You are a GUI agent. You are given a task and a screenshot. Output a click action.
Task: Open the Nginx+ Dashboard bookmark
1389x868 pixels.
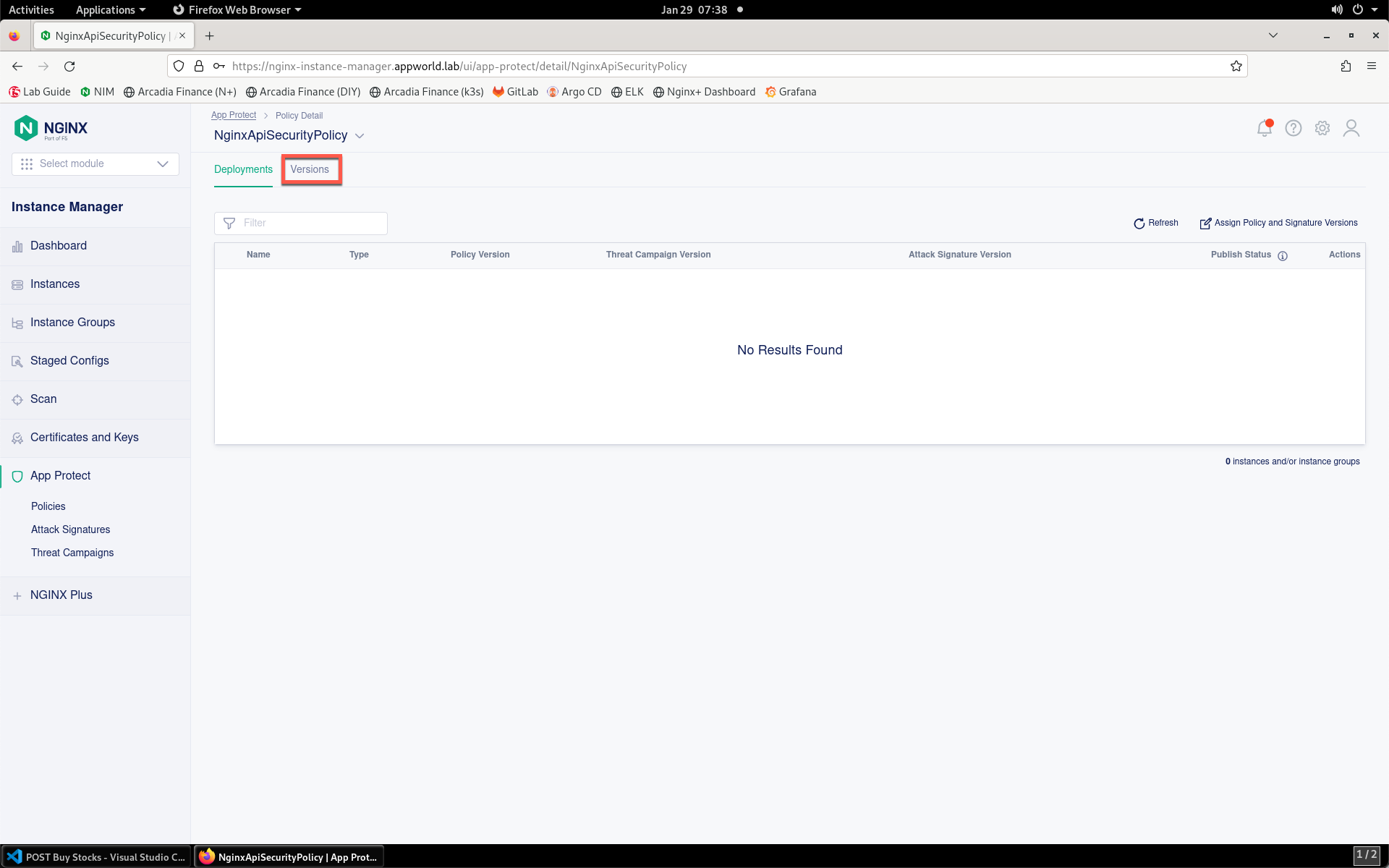[704, 92]
